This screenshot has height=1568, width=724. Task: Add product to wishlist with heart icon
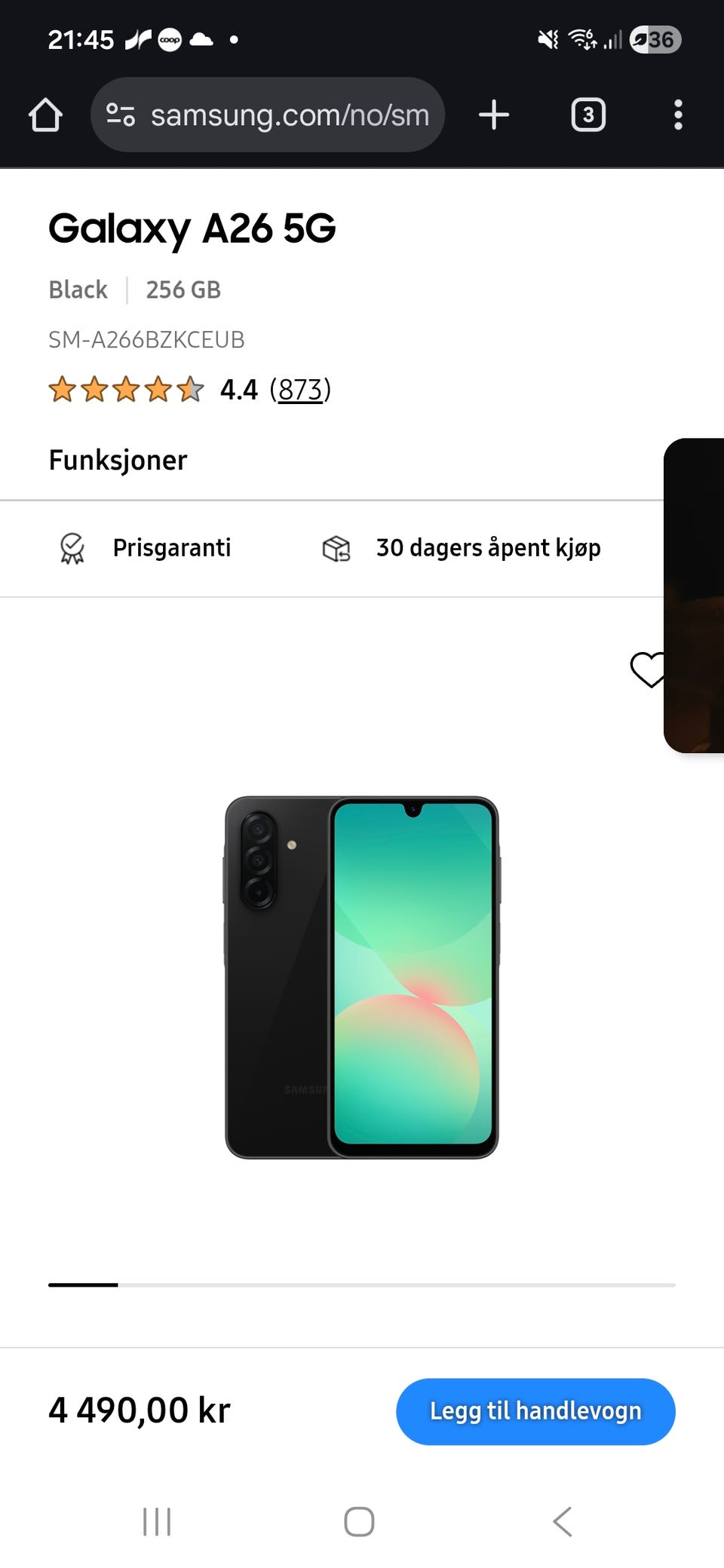648,669
